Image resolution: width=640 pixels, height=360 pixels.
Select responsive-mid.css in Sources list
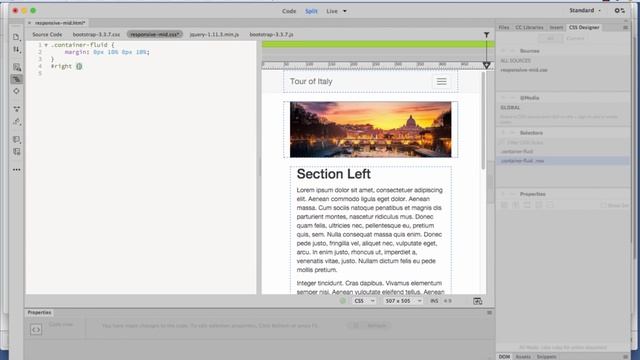pos(524,70)
